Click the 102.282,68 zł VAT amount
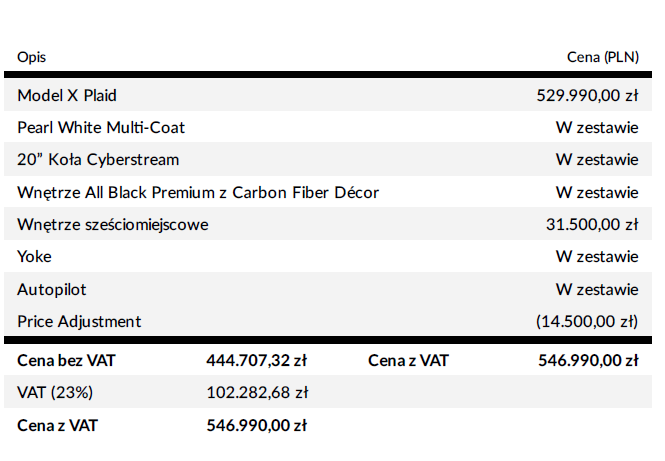Image resolution: width=665 pixels, height=461 pixels. (x=256, y=392)
